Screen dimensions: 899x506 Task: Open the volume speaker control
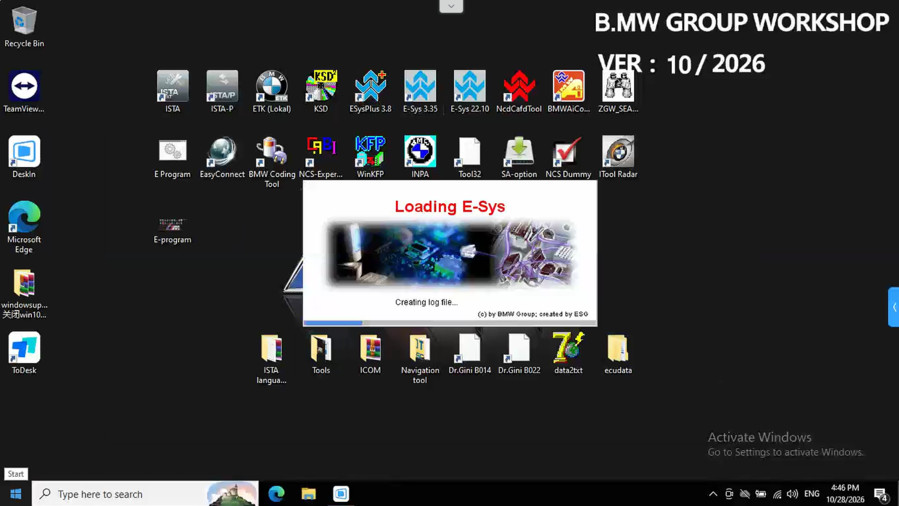pyautogui.click(x=792, y=494)
